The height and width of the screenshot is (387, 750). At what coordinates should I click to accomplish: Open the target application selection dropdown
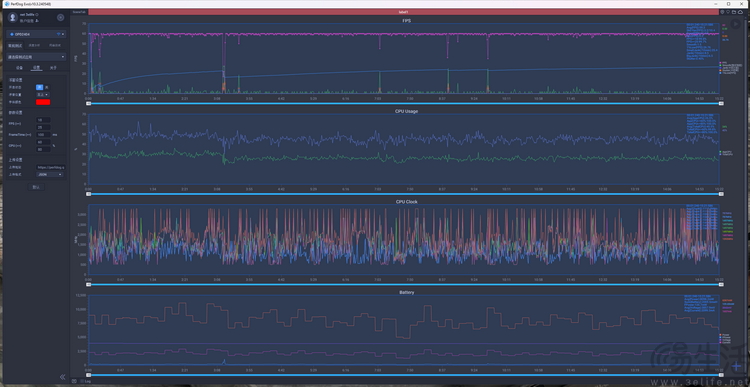[36, 56]
